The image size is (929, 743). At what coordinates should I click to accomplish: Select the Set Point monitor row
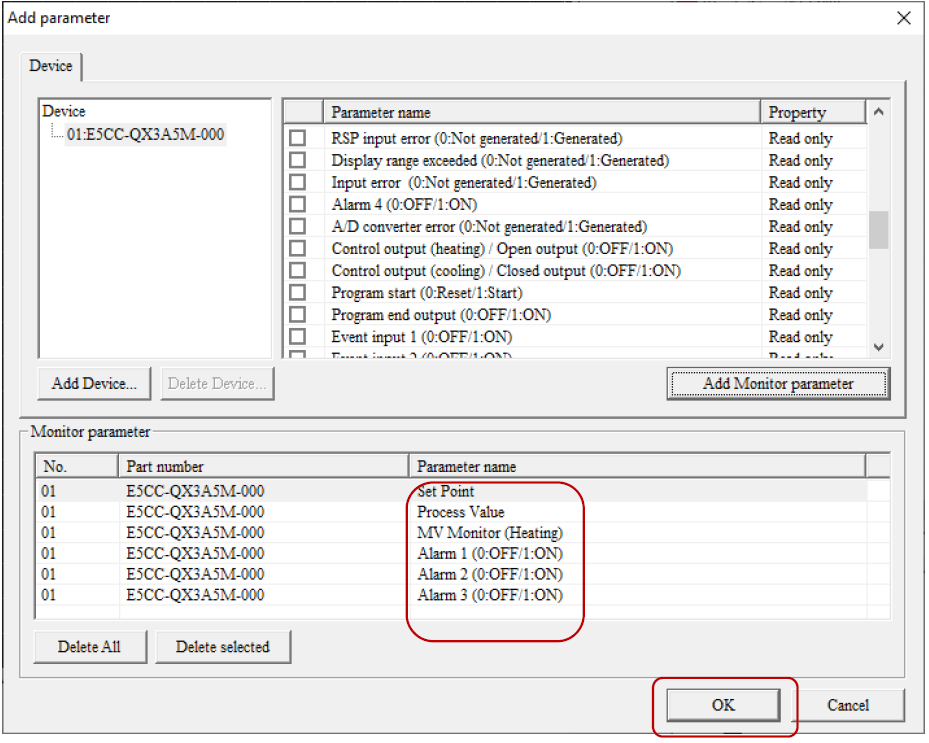tap(451, 491)
